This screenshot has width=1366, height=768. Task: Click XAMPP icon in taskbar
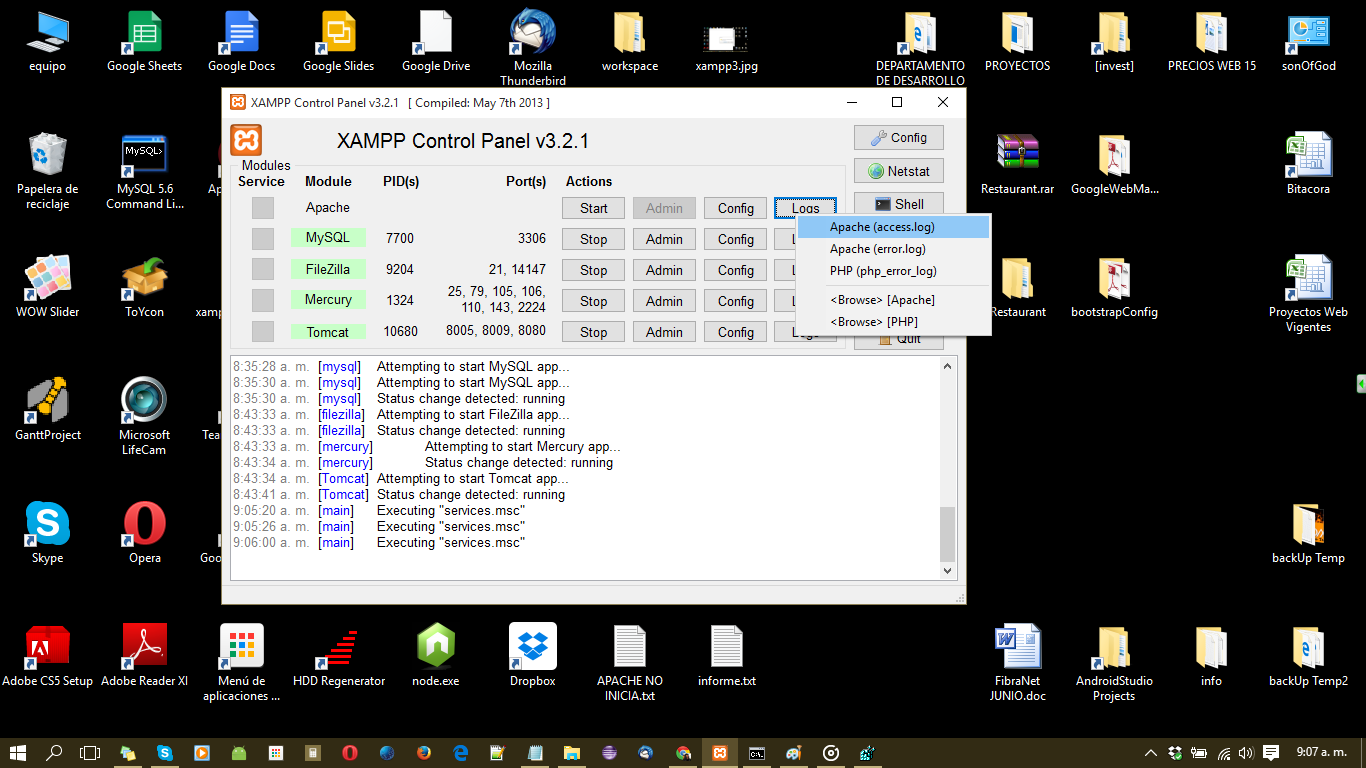tap(719, 753)
